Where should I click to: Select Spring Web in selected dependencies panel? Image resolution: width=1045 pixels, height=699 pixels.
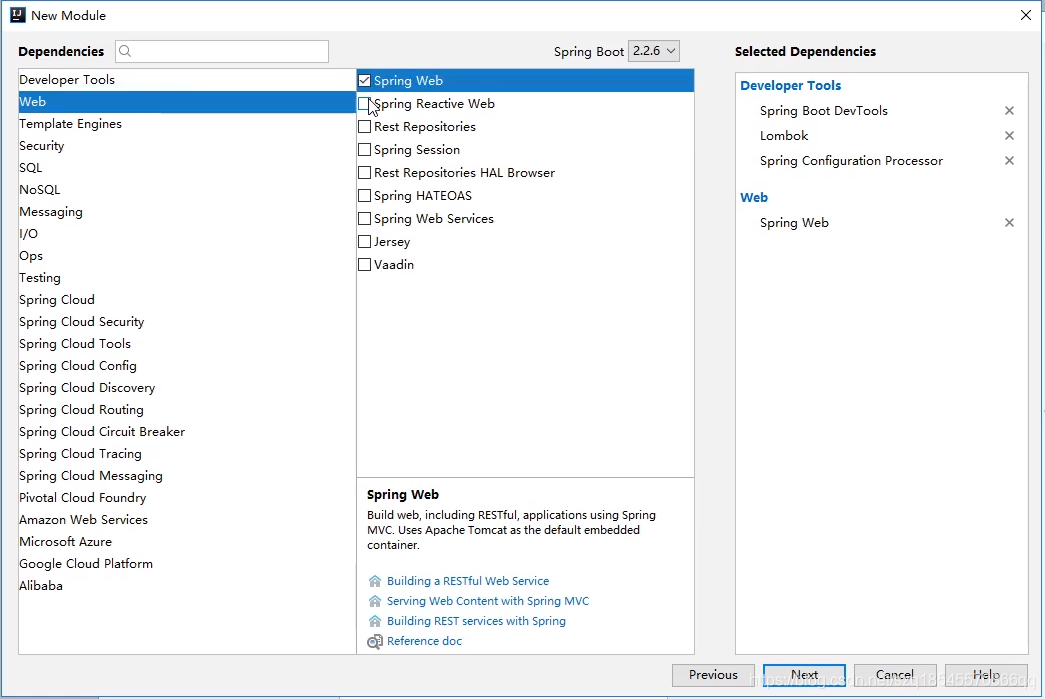pyautogui.click(x=794, y=223)
